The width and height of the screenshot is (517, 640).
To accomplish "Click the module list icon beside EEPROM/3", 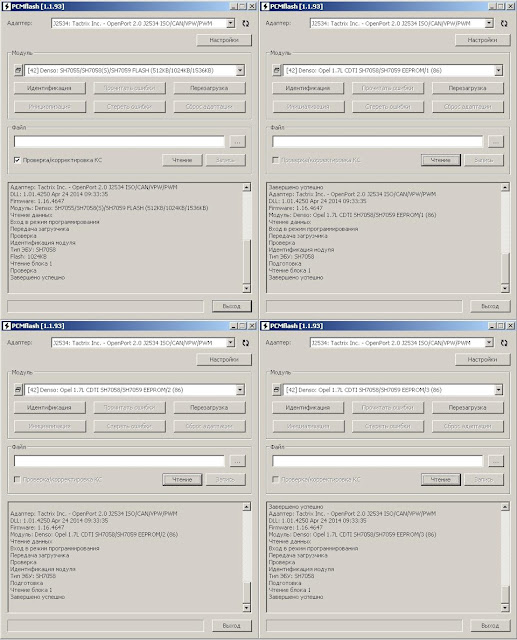I will coord(277,390).
